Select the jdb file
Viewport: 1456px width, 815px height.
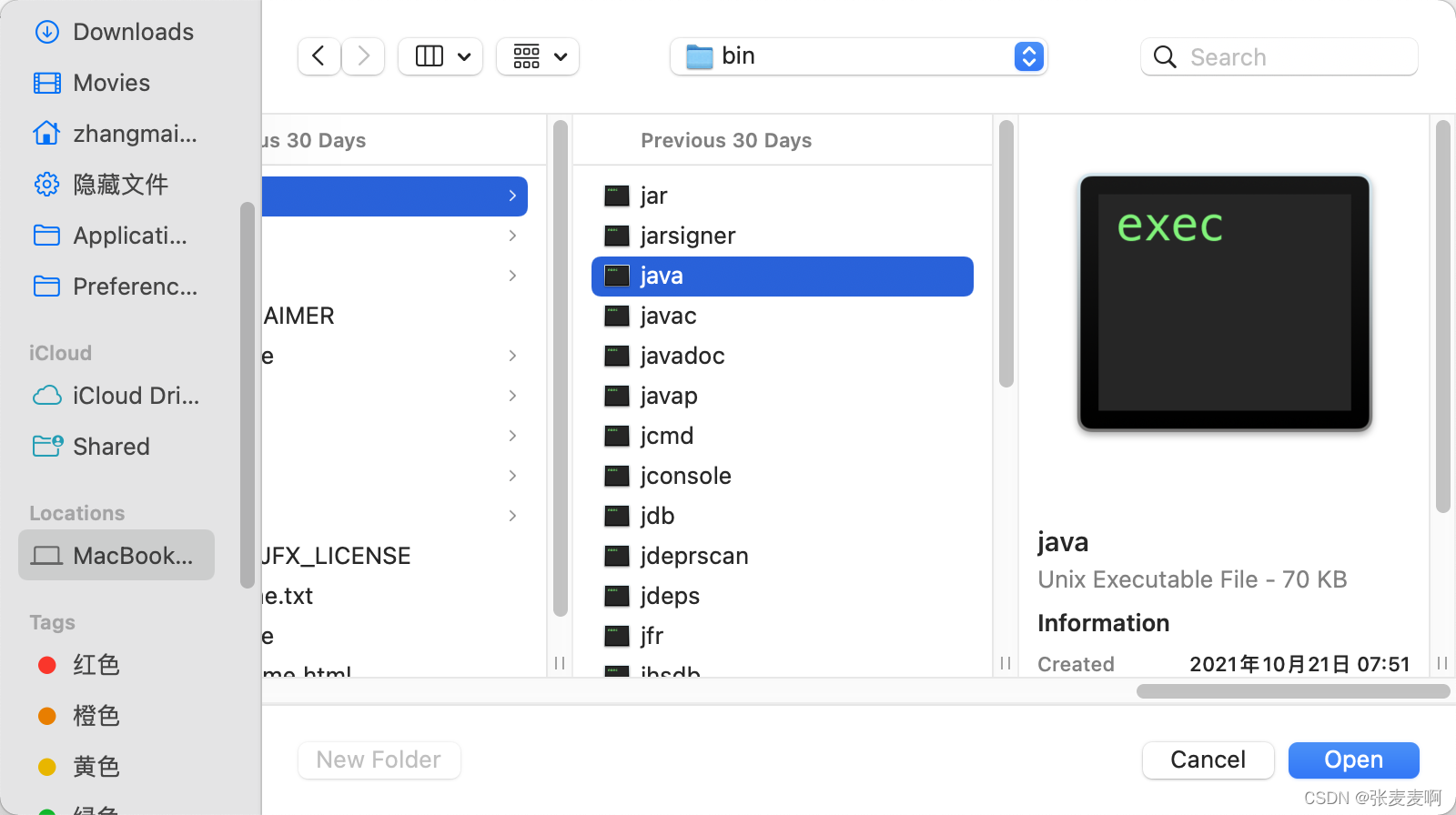tap(783, 516)
